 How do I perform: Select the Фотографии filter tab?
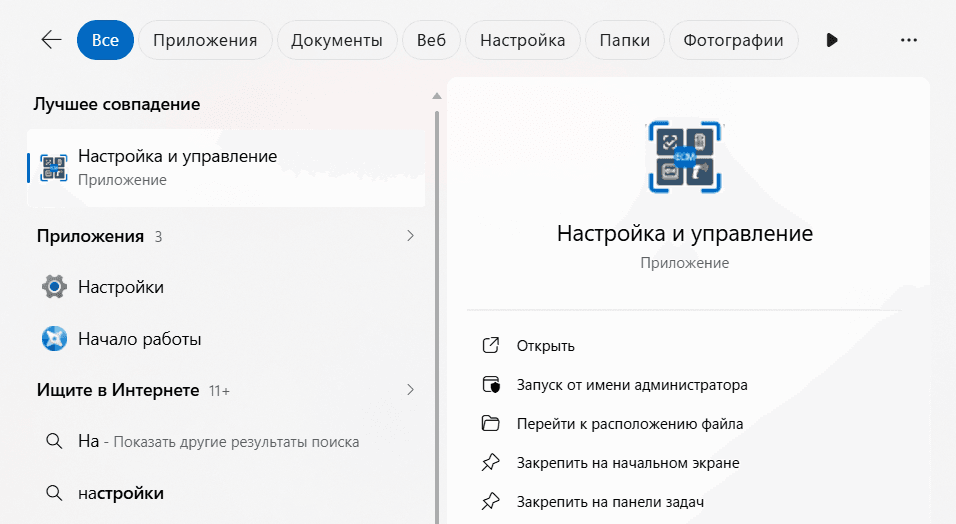coord(733,40)
